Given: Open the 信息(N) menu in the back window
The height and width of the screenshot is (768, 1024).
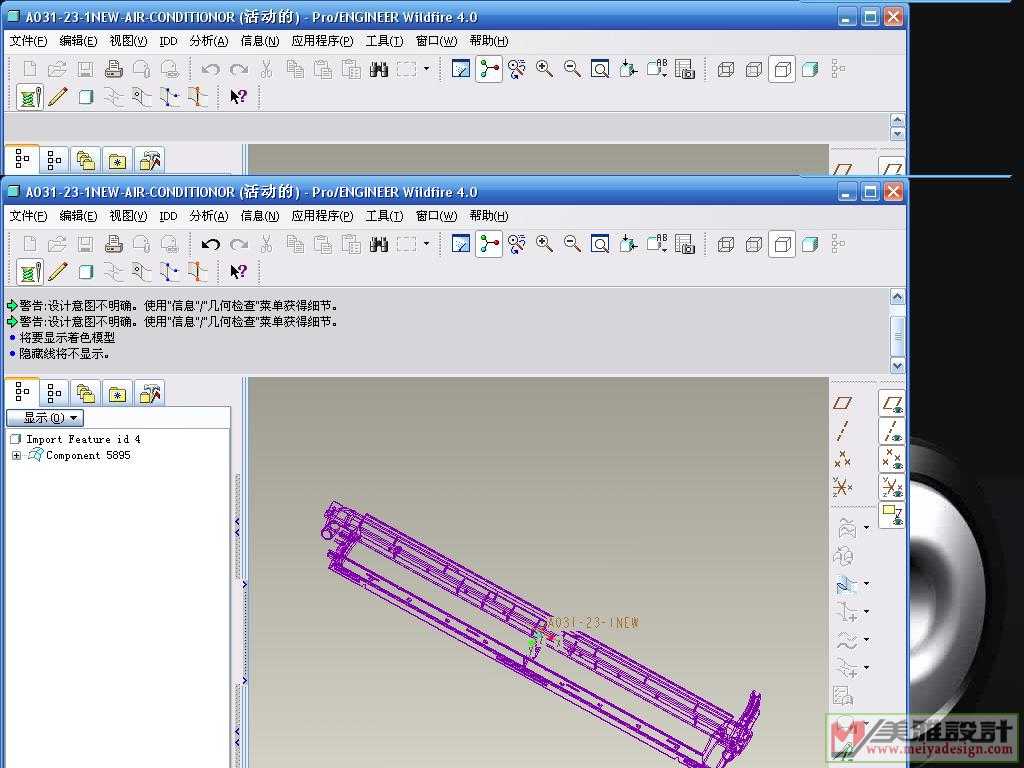Looking at the screenshot, I should pyautogui.click(x=259, y=41).
